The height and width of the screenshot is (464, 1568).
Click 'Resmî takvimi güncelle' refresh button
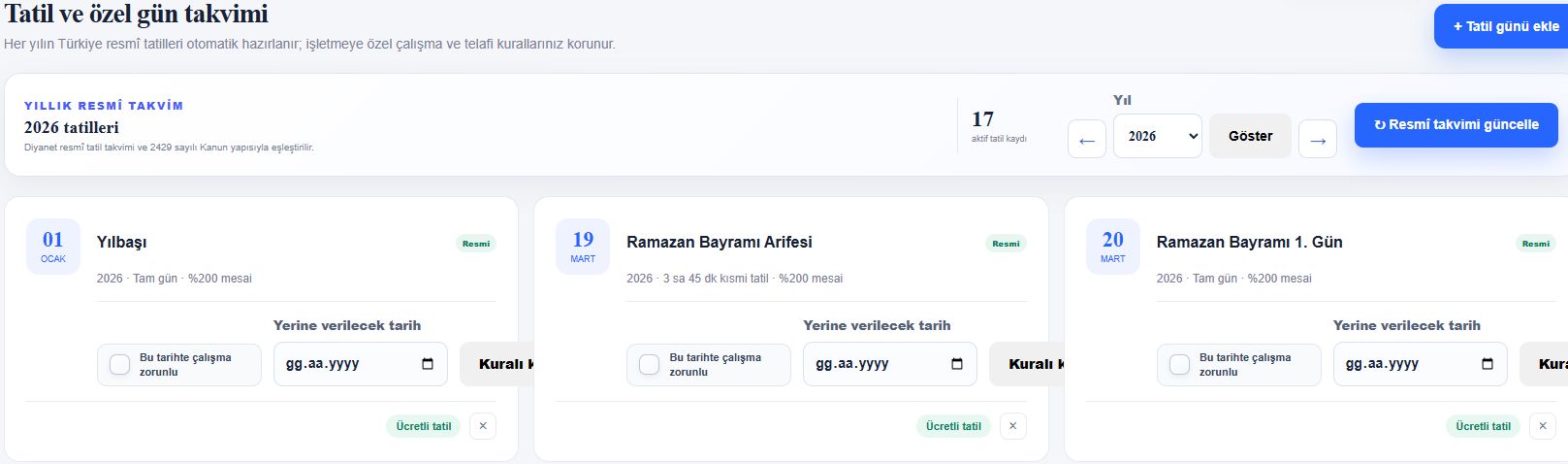[1456, 124]
